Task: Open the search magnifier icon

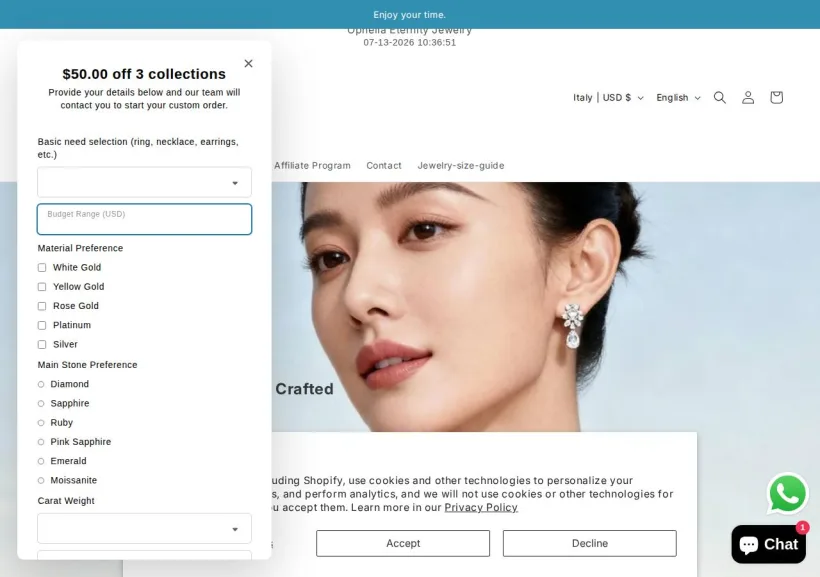Action: coord(720,97)
